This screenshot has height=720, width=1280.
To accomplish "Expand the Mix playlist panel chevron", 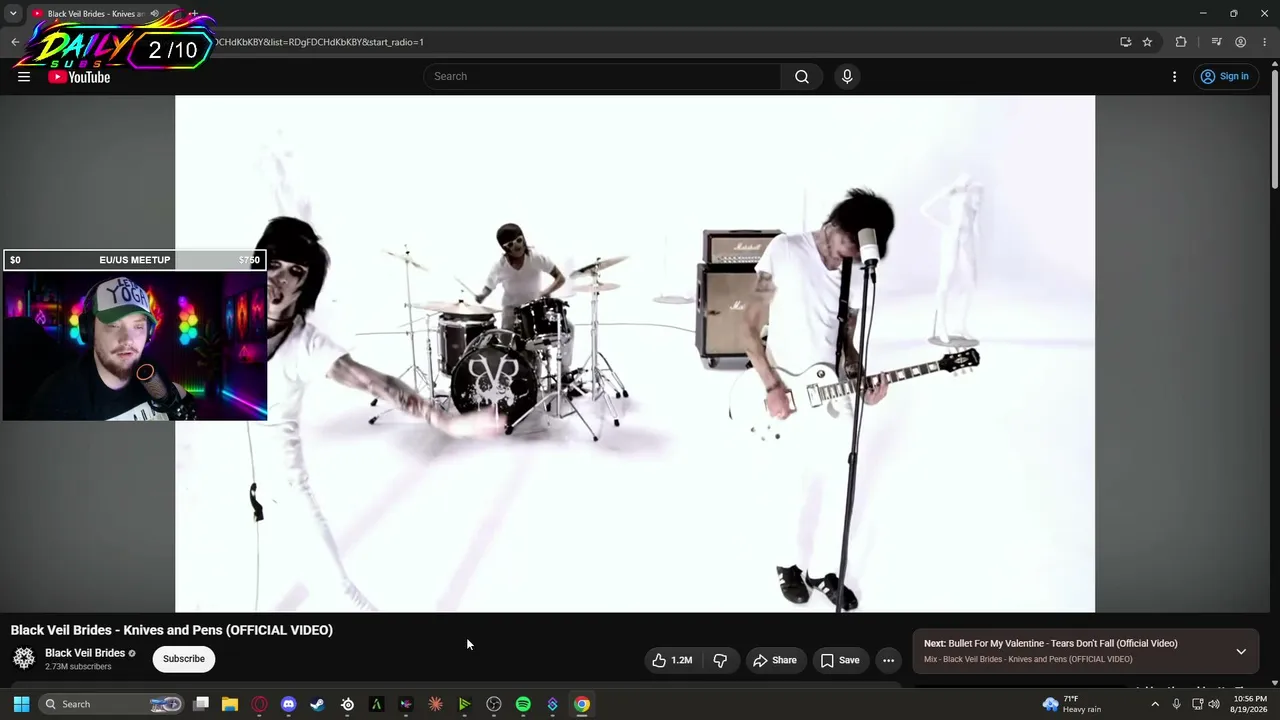I will click(x=1241, y=651).
